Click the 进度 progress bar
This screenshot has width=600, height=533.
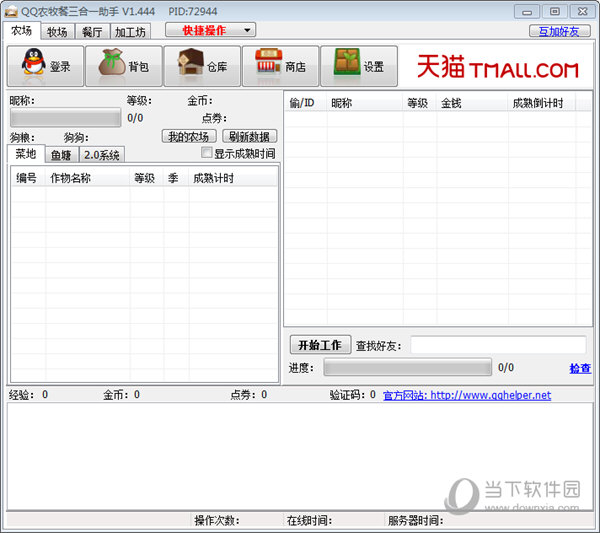click(x=408, y=367)
